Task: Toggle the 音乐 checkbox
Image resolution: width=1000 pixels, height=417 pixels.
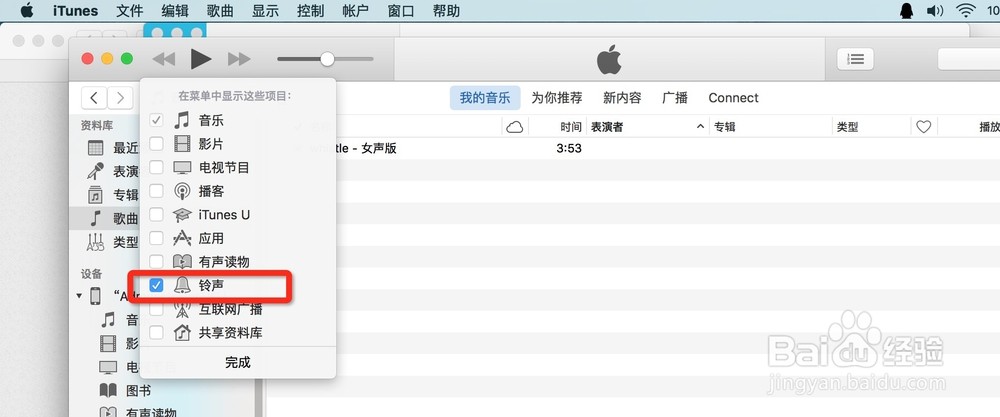Action: 156,120
